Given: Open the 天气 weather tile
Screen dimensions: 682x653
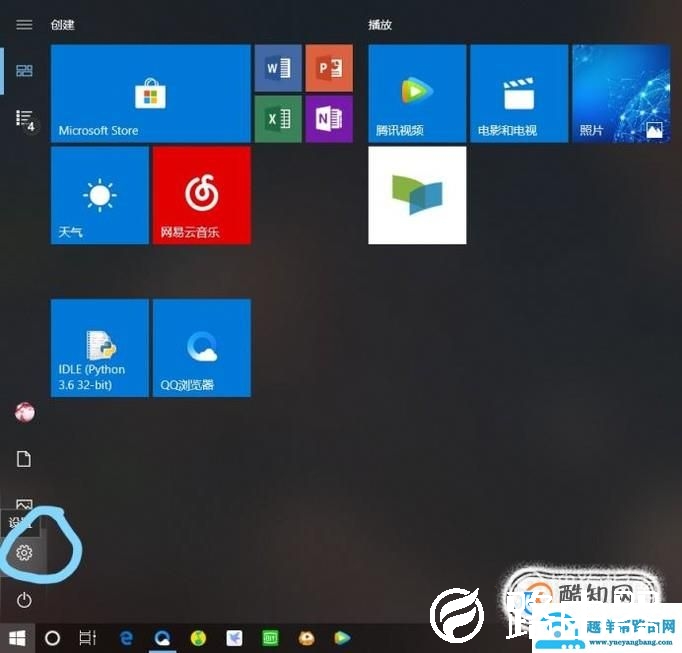Looking at the screenshot, I should point(100,195).
